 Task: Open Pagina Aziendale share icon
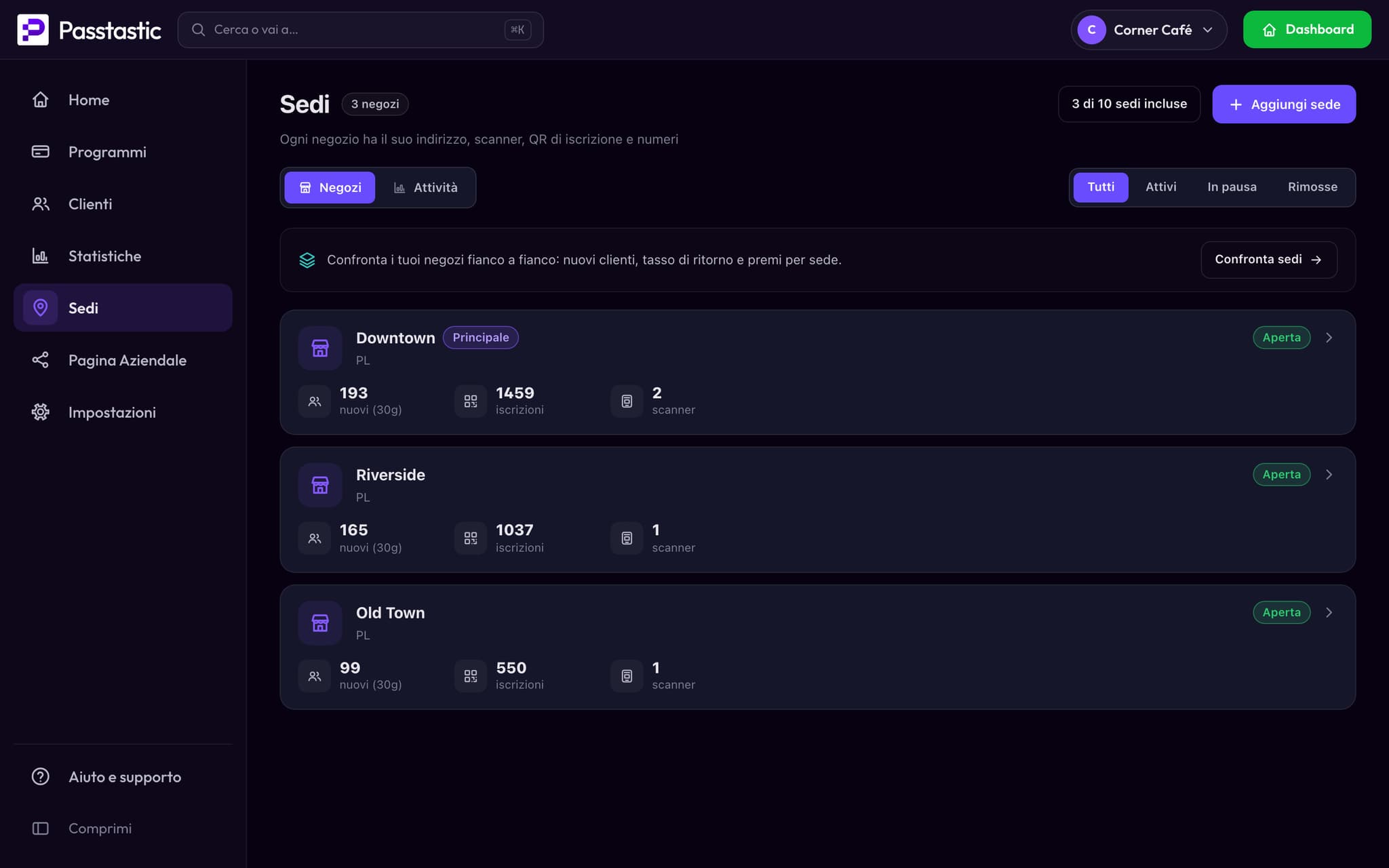(x=41, y=360)
